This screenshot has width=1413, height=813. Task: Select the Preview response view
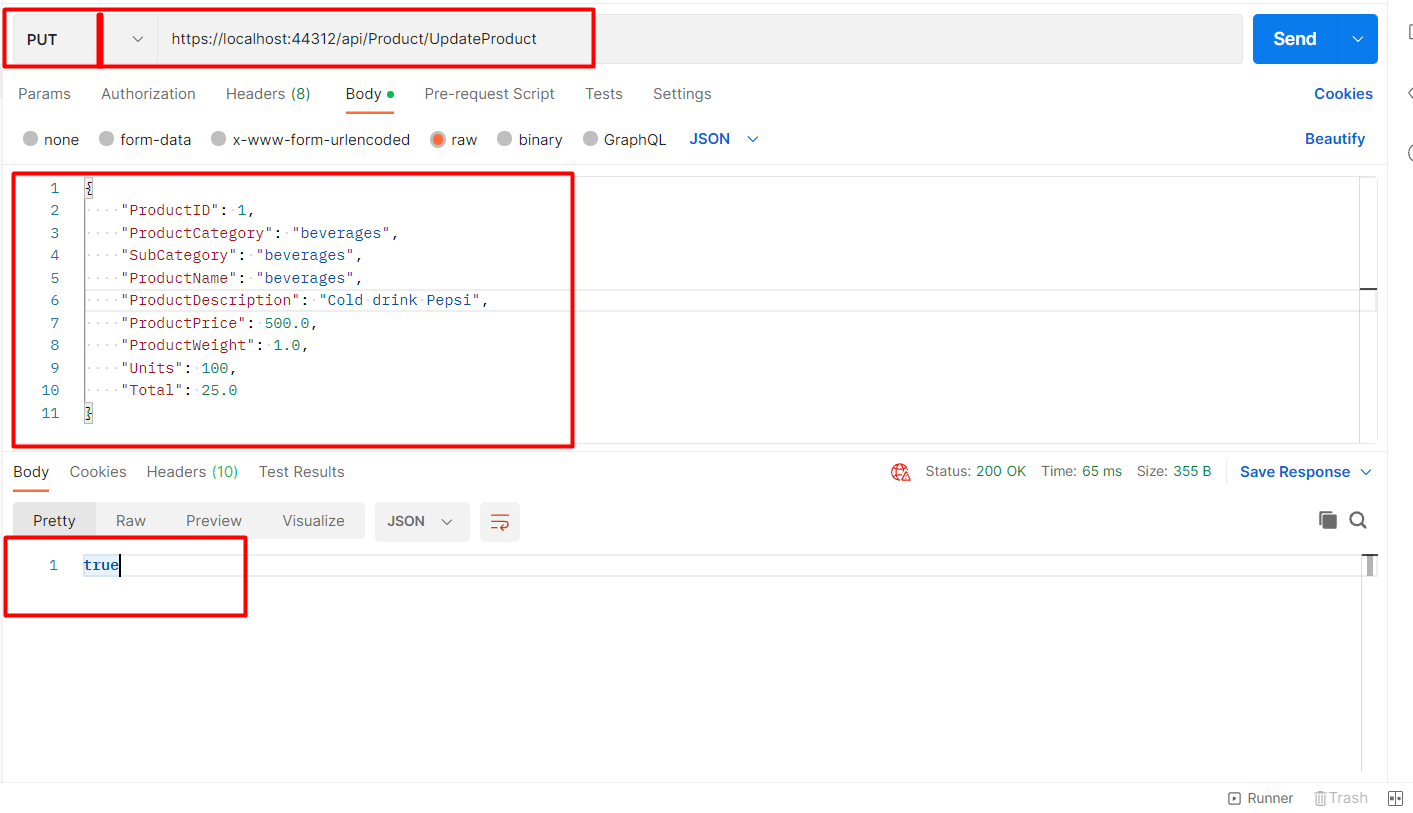pos(214,521)
